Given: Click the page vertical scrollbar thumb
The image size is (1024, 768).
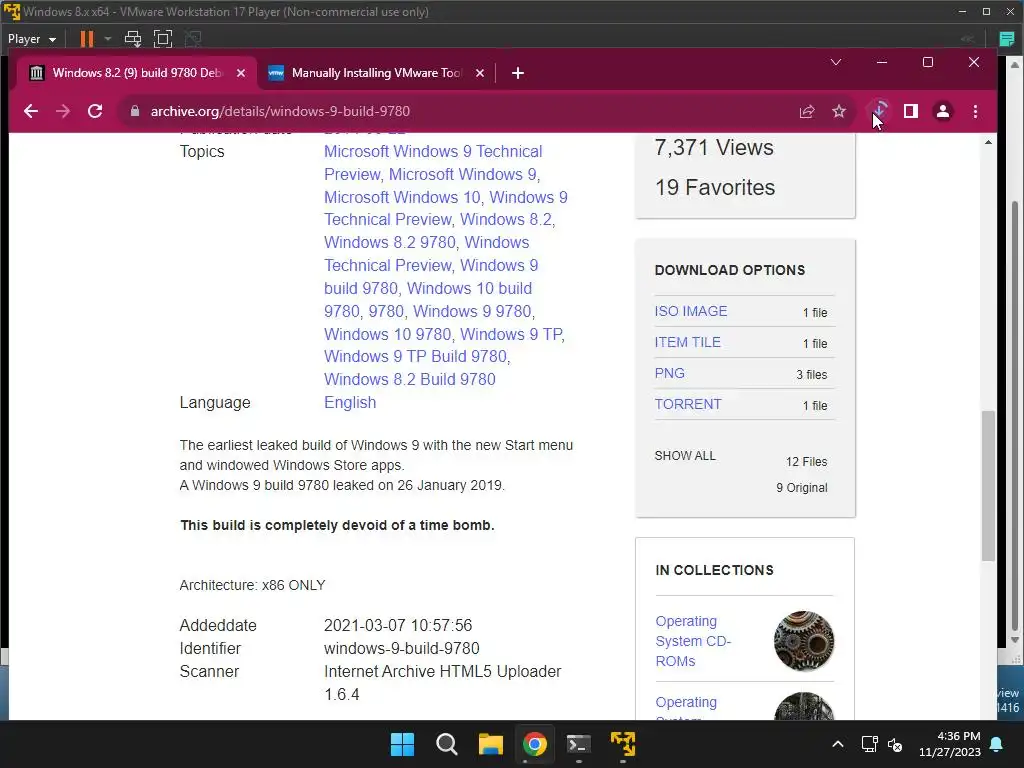Looking at the screenshot, I should 988,485.
